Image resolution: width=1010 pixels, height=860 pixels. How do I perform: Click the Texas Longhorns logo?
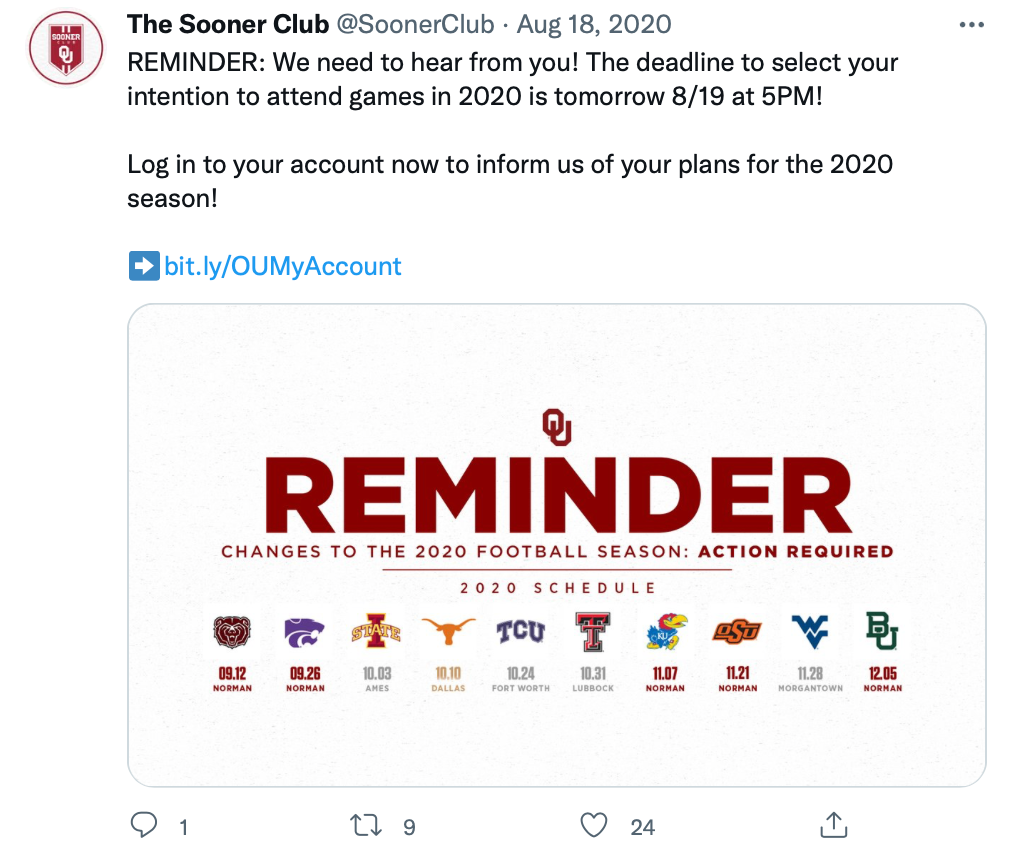pos(447,631)
